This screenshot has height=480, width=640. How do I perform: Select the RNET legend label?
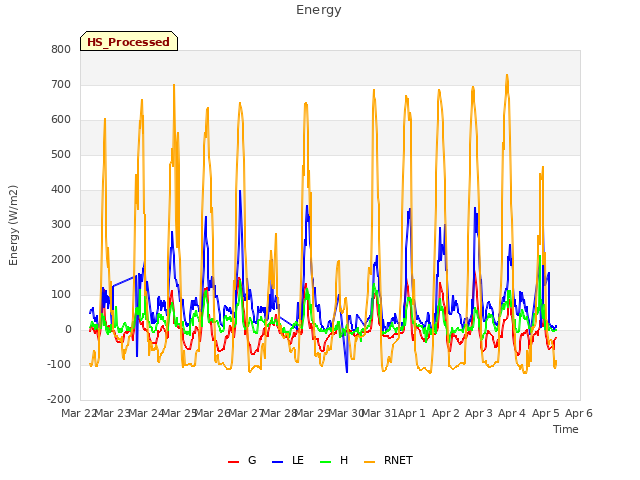(x=398, y=460)
